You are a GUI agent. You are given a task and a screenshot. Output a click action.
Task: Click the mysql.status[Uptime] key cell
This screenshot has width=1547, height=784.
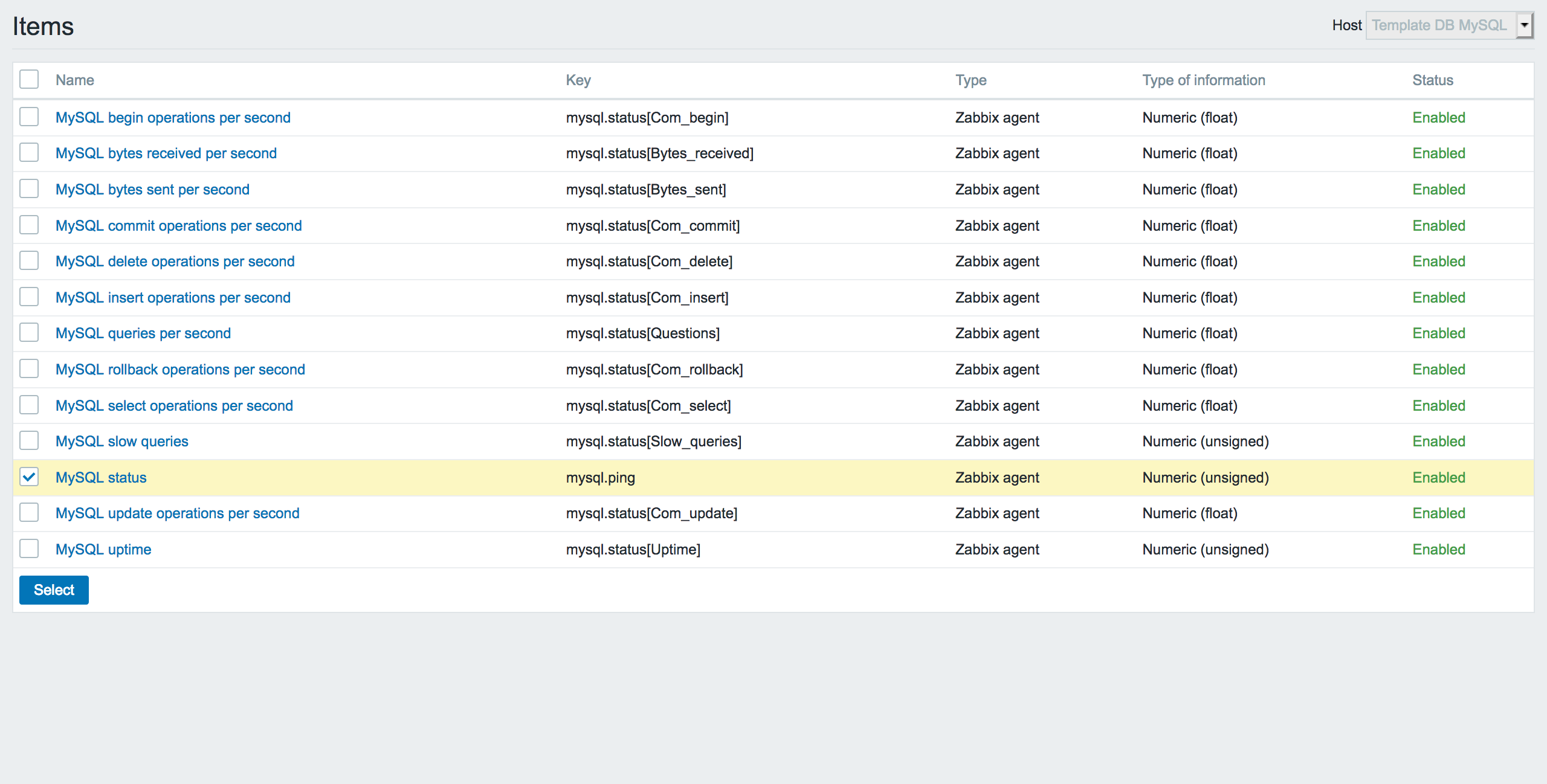coord(633,550)
